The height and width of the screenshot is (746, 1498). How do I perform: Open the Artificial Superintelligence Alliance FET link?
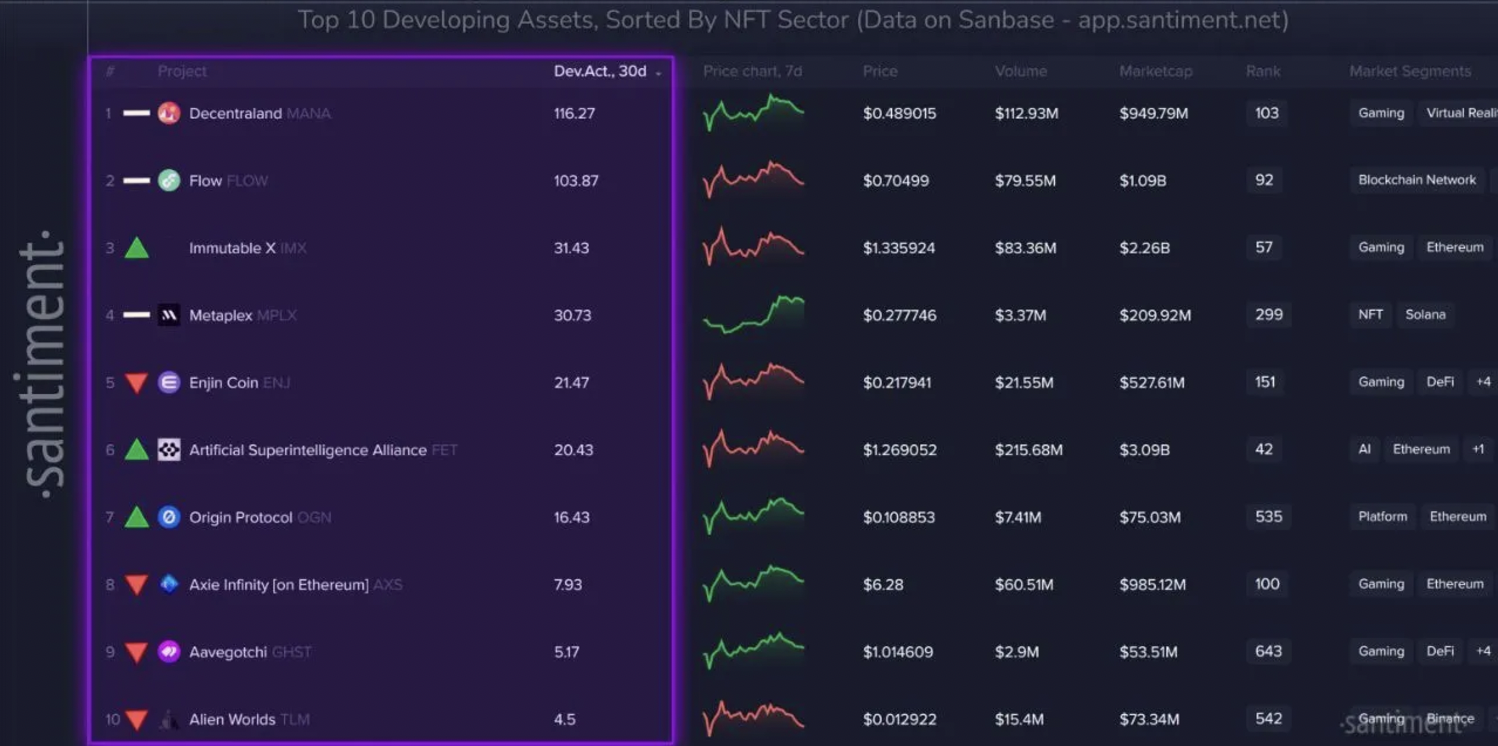[323, 450]
